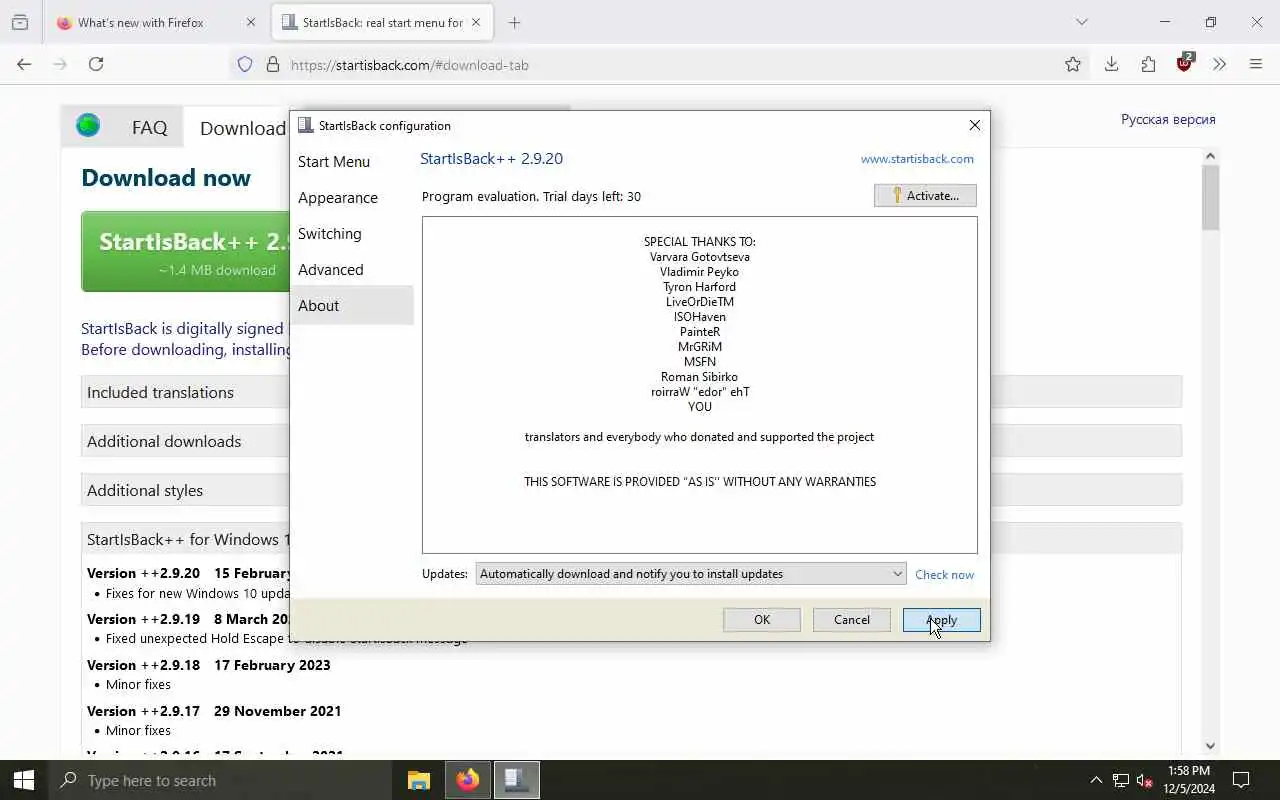Bookmark this page with star icon
1280x800 pixels.
click(1073, 64)
